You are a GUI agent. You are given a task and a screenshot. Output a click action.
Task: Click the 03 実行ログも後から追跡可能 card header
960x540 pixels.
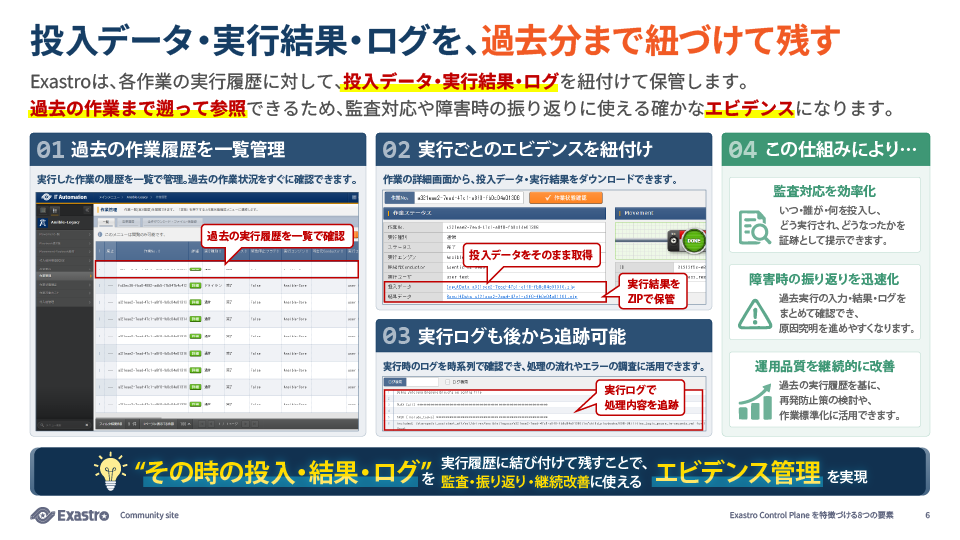[x=544, y=336]
